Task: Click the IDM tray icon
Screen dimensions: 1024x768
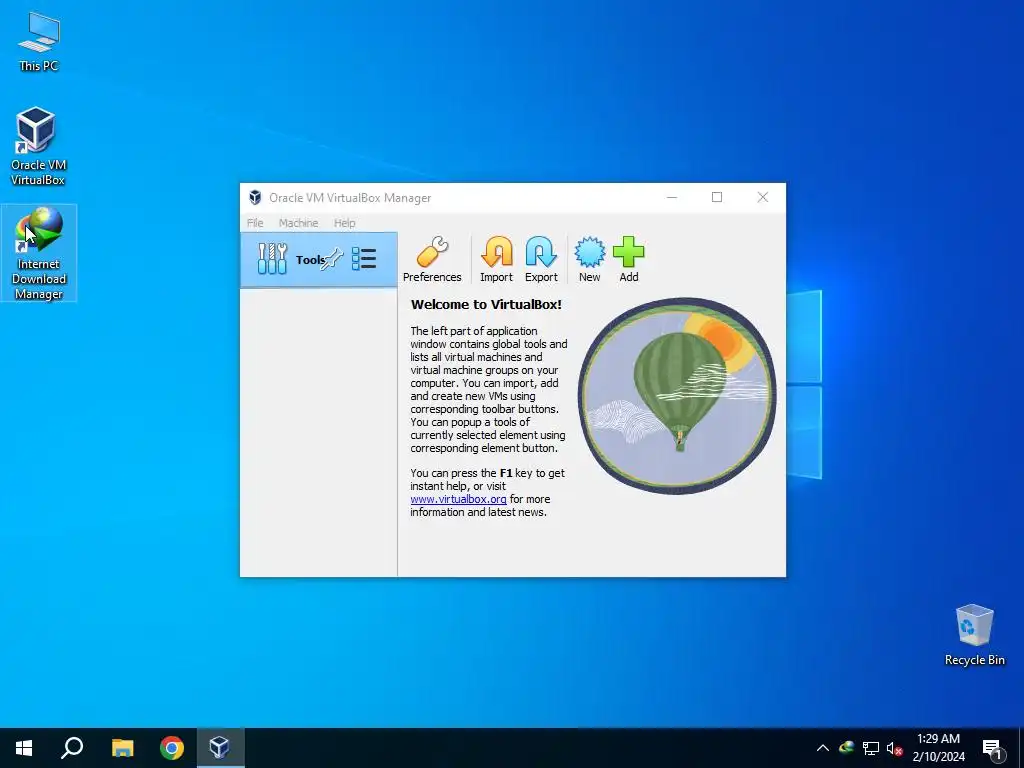Action: (847, 748)
